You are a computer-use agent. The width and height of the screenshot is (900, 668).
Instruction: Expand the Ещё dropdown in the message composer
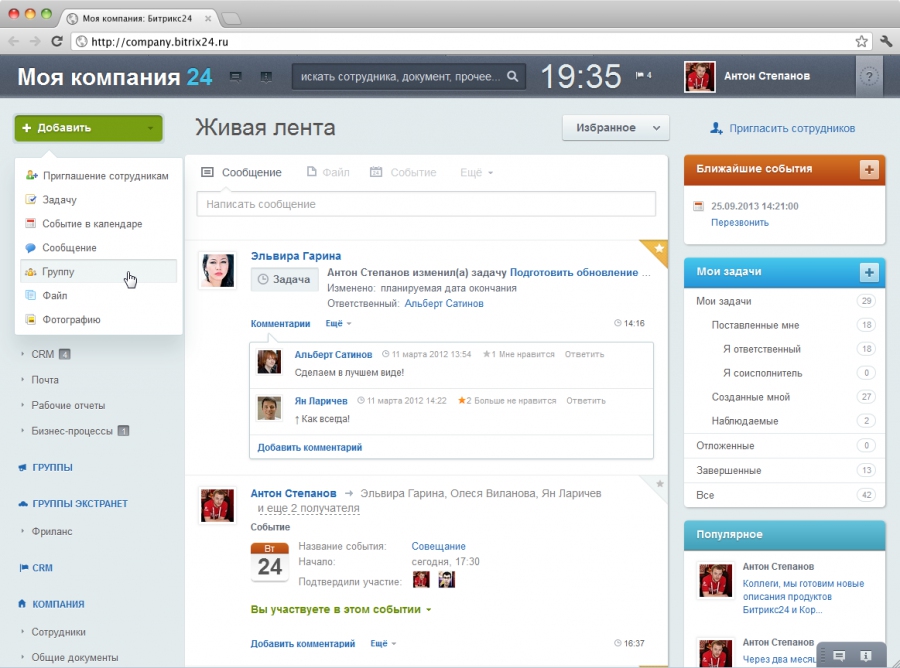click(x=476, y=173)
